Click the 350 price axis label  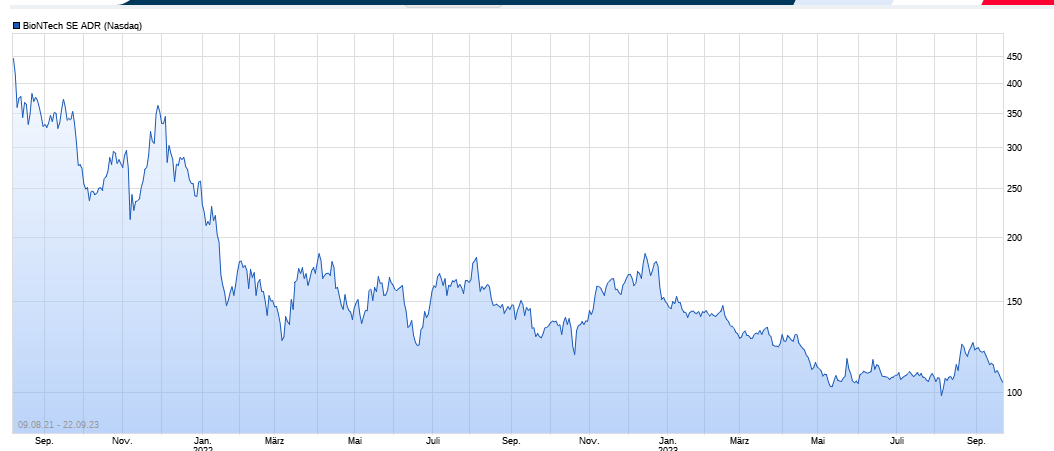tap(1014, 114)
